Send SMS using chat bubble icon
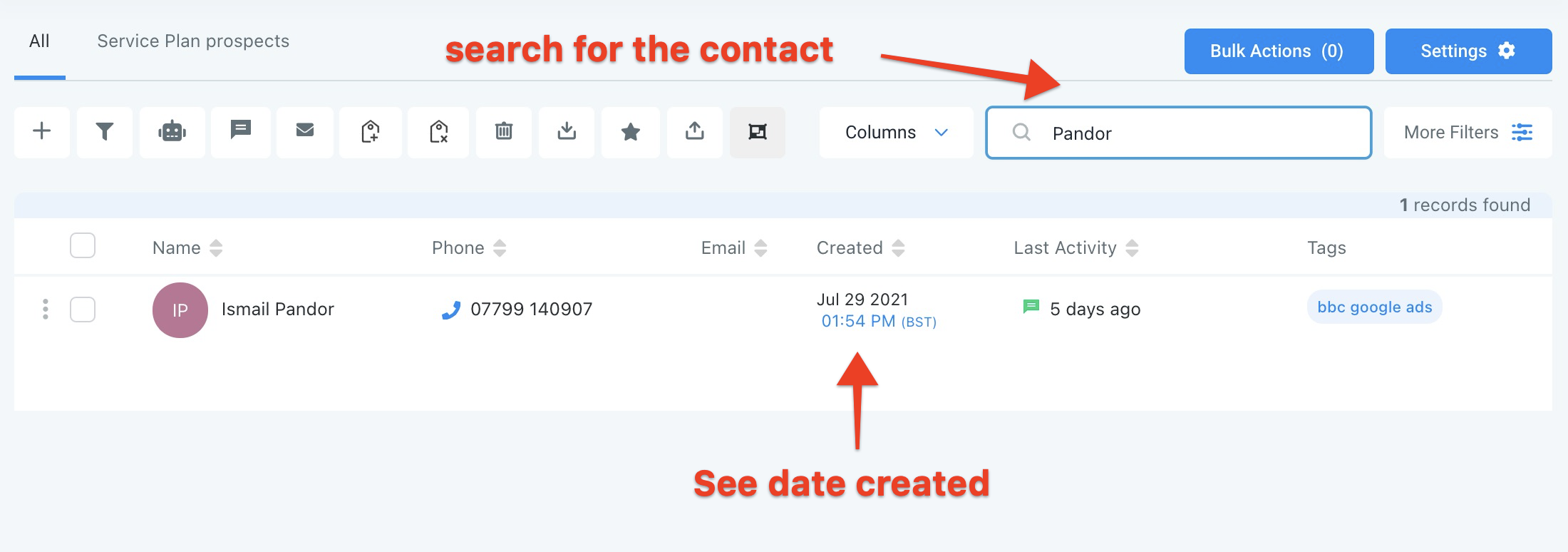 pos(241,132)
